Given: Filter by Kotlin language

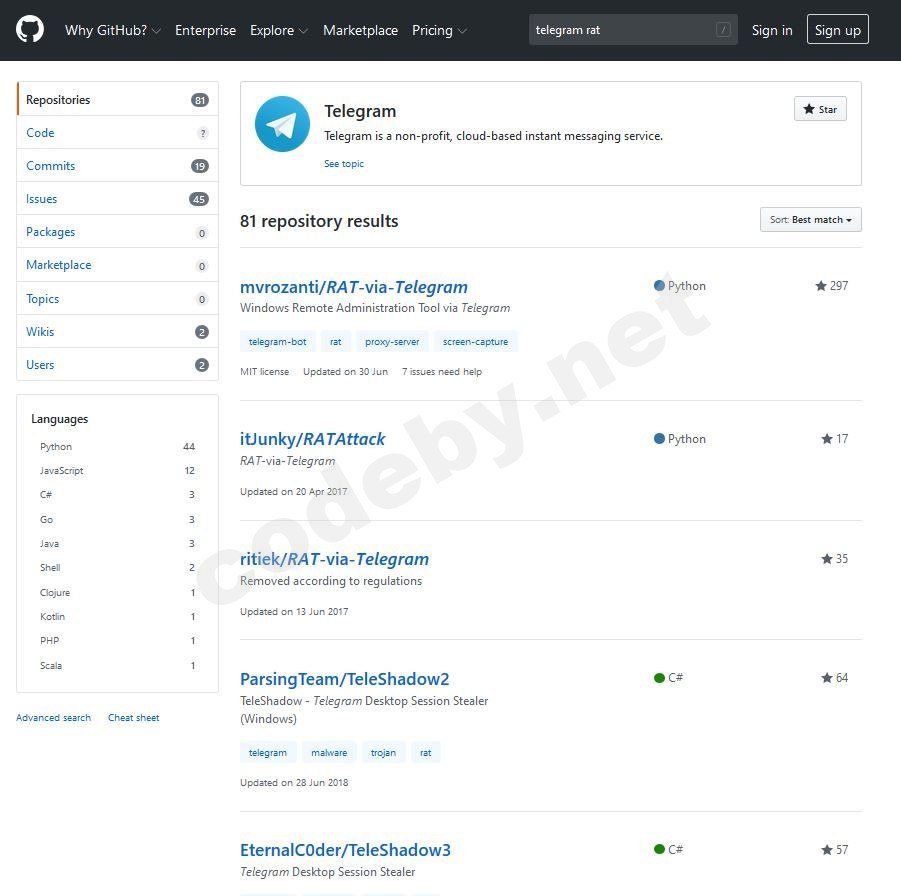Looking at the screenshot, I should (x=117, y=617).
